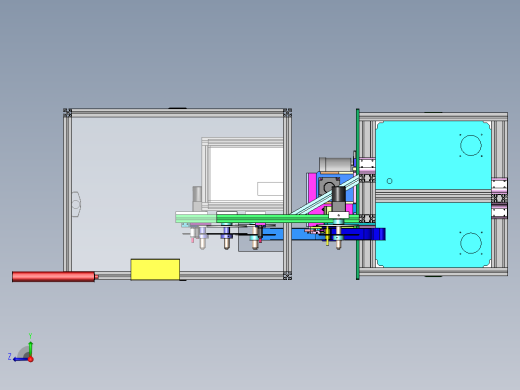Select the gray motor cylinder above the magenta plate
520x390 pixels.
point(335,164)
